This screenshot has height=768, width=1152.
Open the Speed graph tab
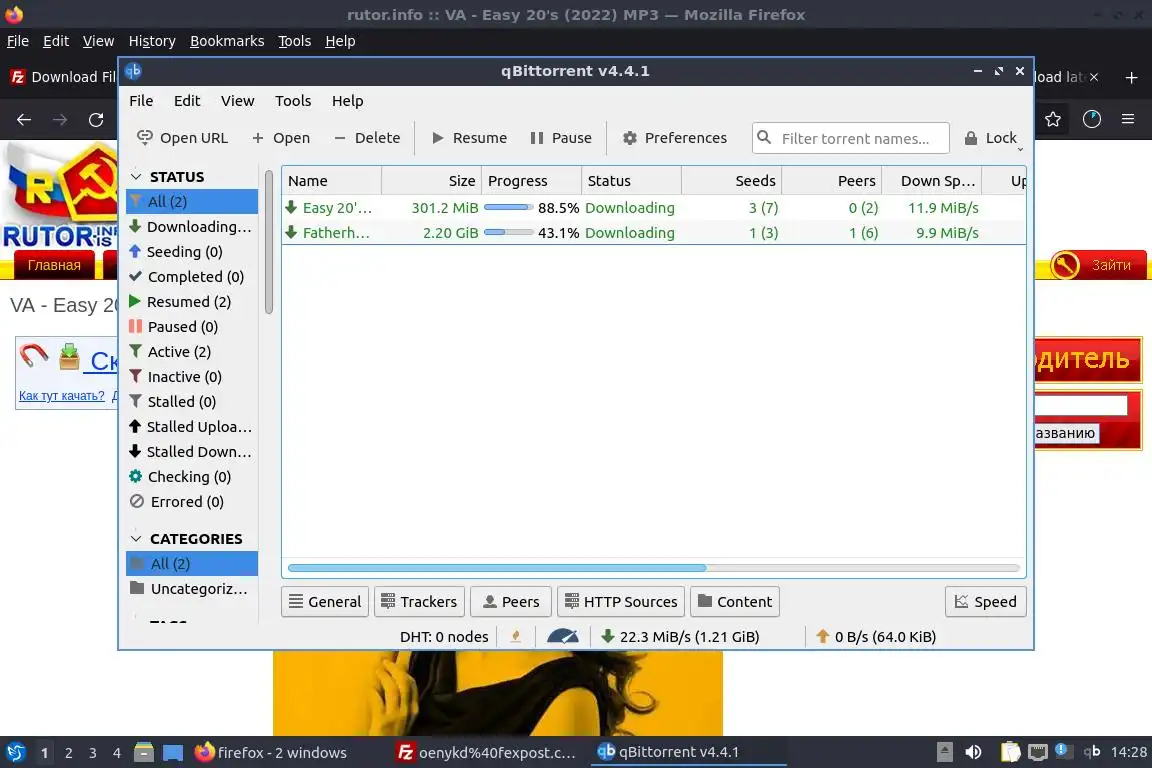[x=985, y=601]
